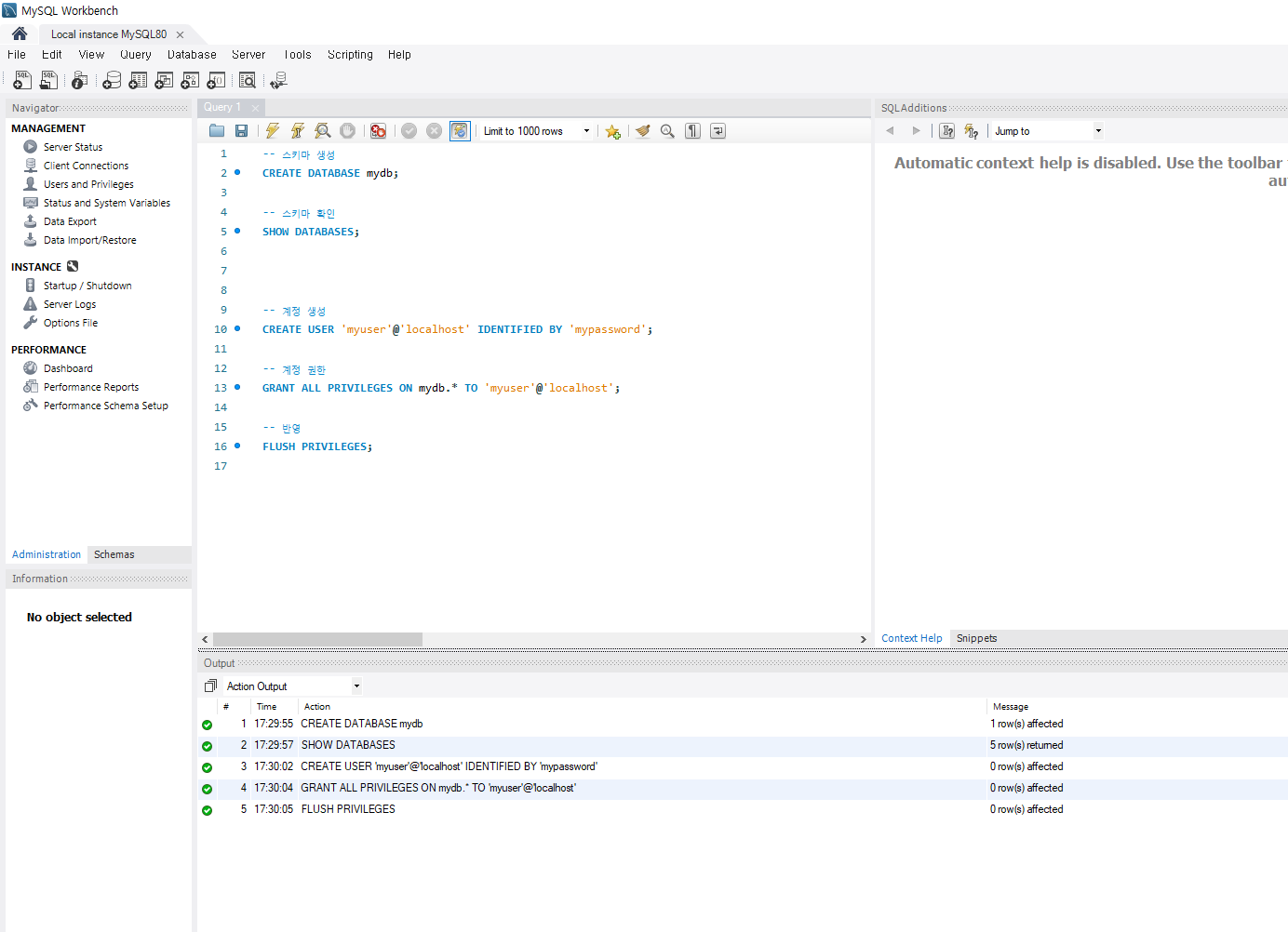Create a new view icon
The image size is (1288, 932).
(164, 81)
